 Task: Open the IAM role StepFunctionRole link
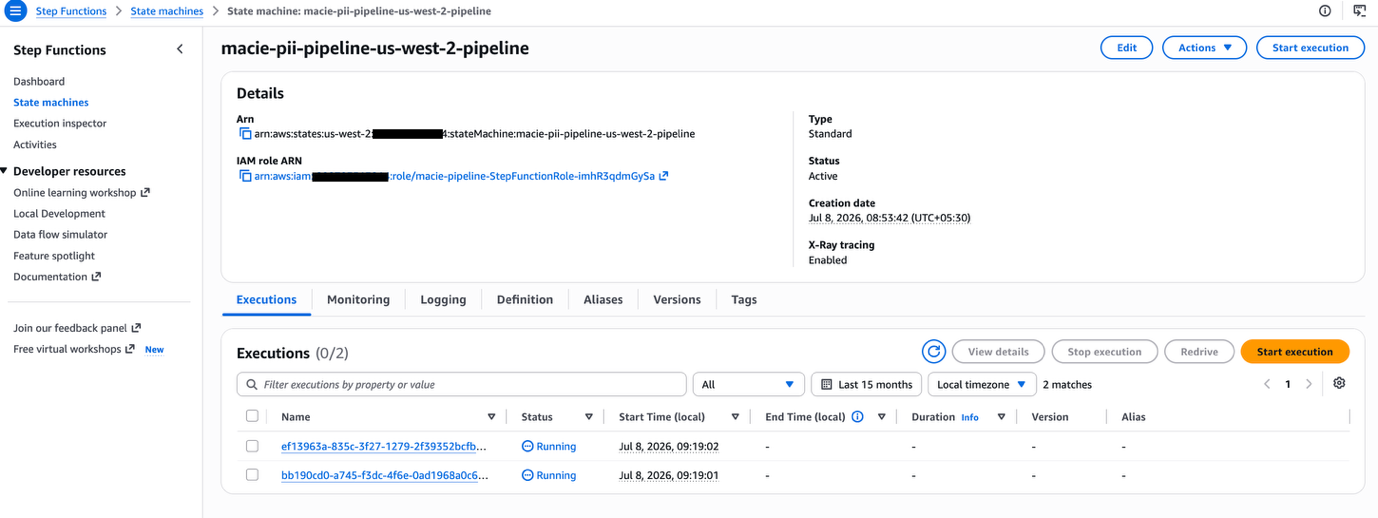454,176
